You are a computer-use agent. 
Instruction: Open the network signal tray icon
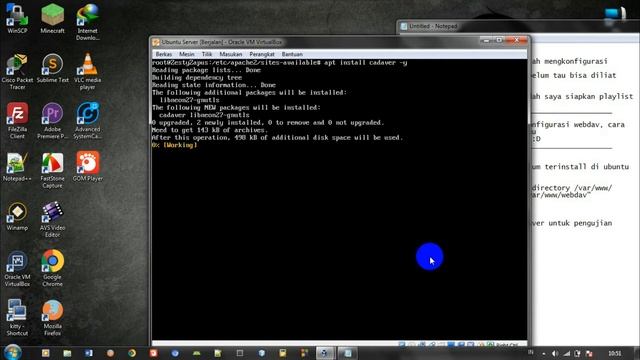click(567, 353)
